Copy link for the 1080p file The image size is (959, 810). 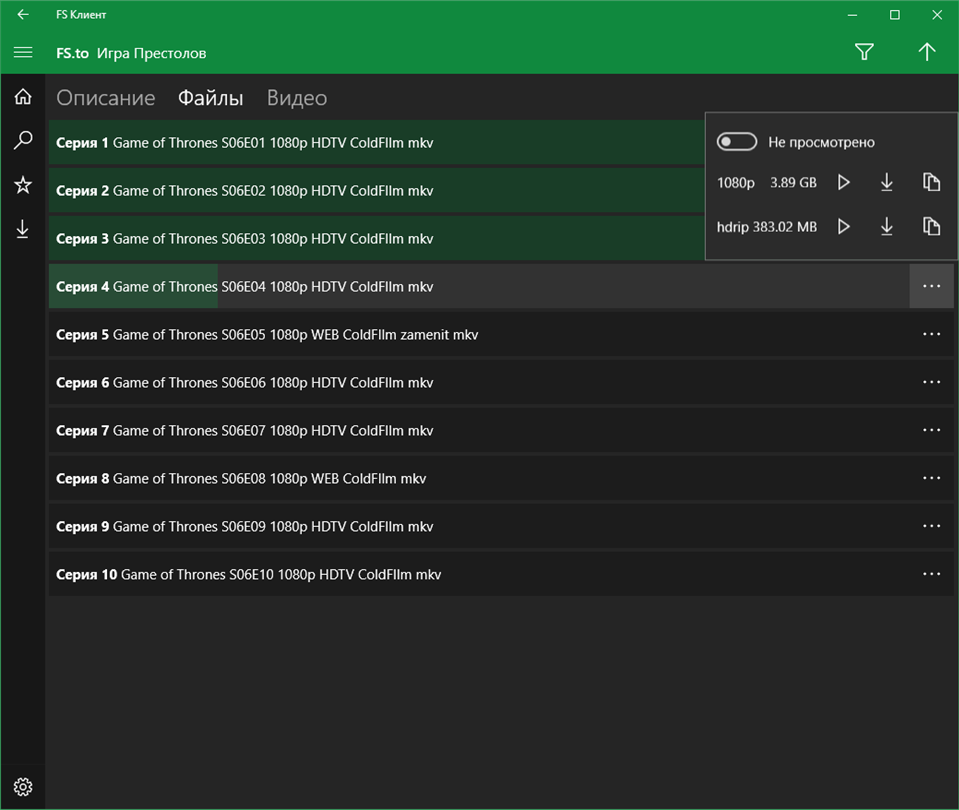pos(931,182)
